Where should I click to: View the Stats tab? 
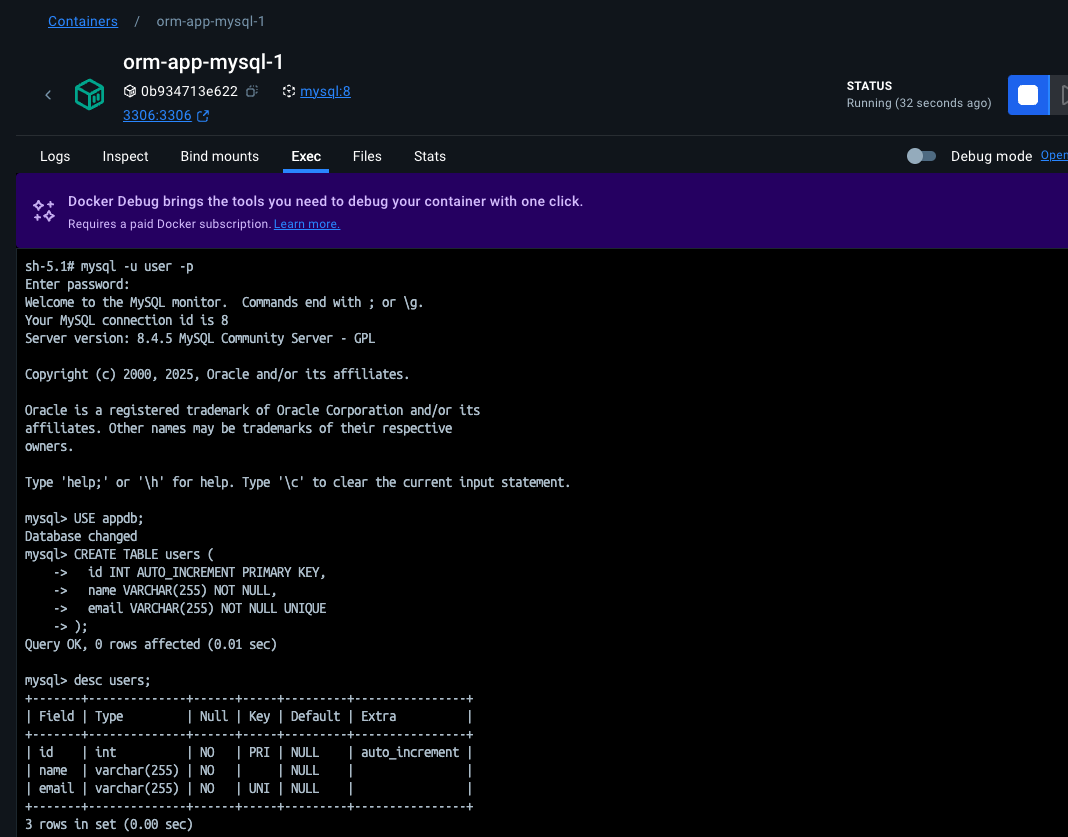(x=430, y=156)
